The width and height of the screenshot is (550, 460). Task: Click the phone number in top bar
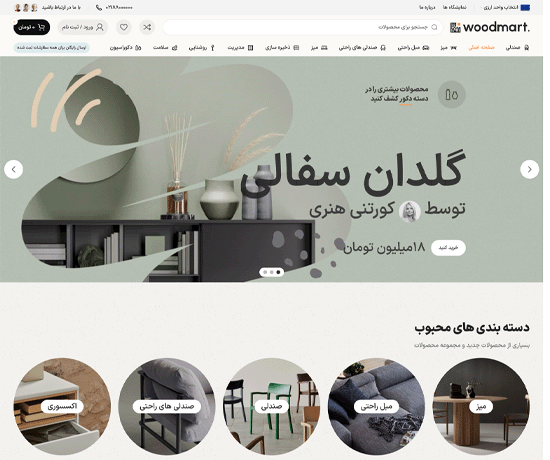(119, 7)
